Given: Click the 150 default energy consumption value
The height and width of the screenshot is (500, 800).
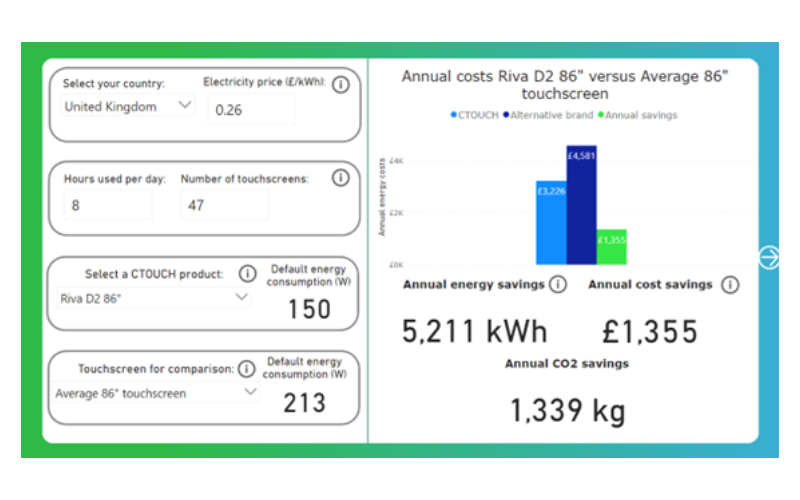Looking at the screenshot, I should (309, 309).
